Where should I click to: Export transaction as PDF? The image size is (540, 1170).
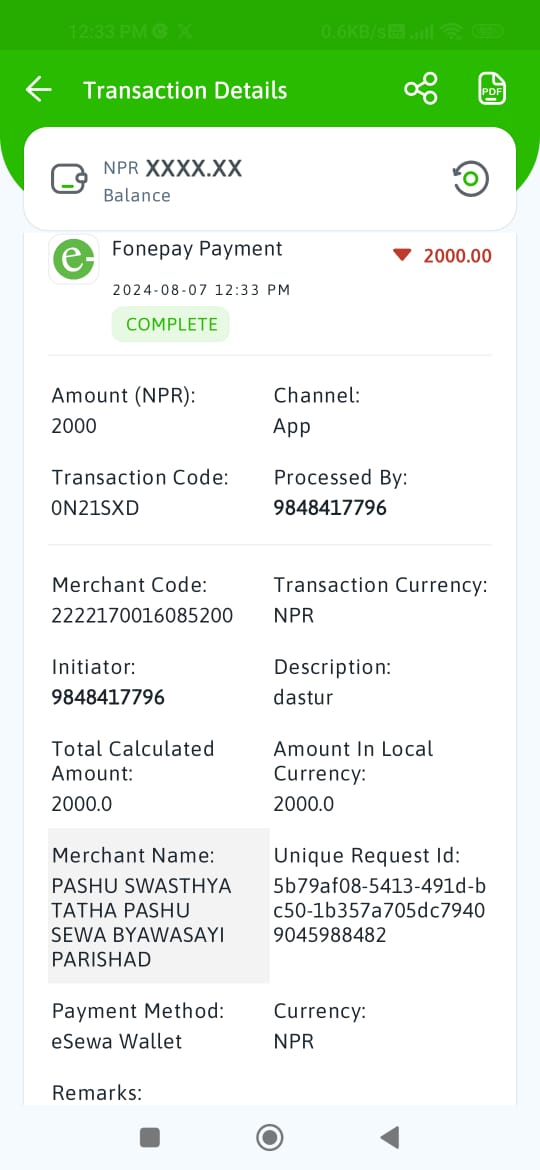pyautogui.click(x=492, y=89)
